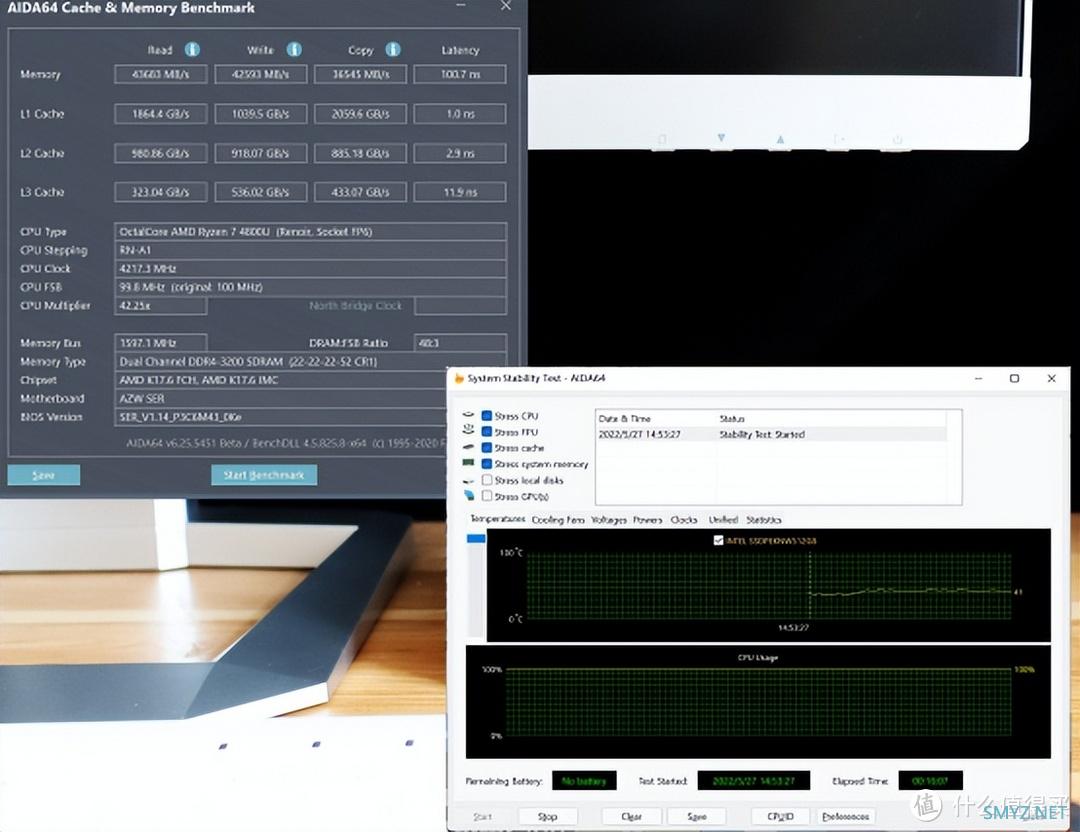Maximize the System Stability Test window
Viewport: 1080px width, 832px height.
(1014, 378)
